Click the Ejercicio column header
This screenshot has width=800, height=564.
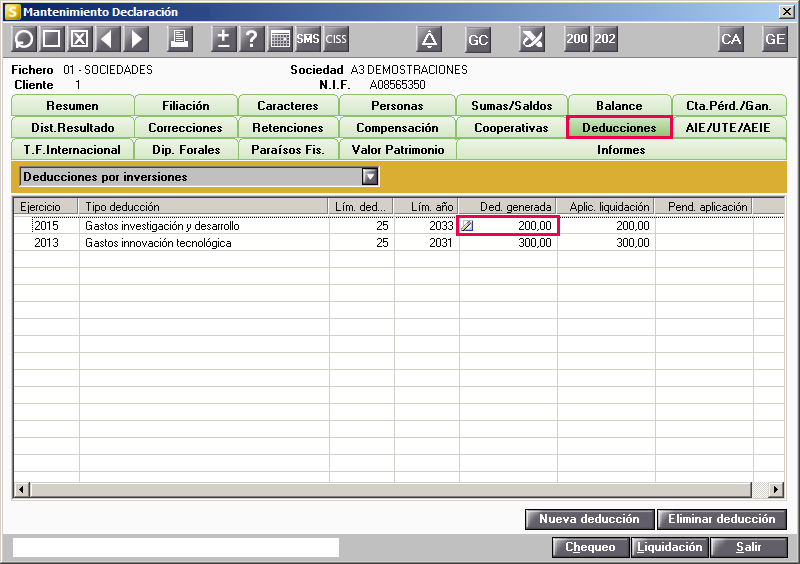tap(45, 207)
